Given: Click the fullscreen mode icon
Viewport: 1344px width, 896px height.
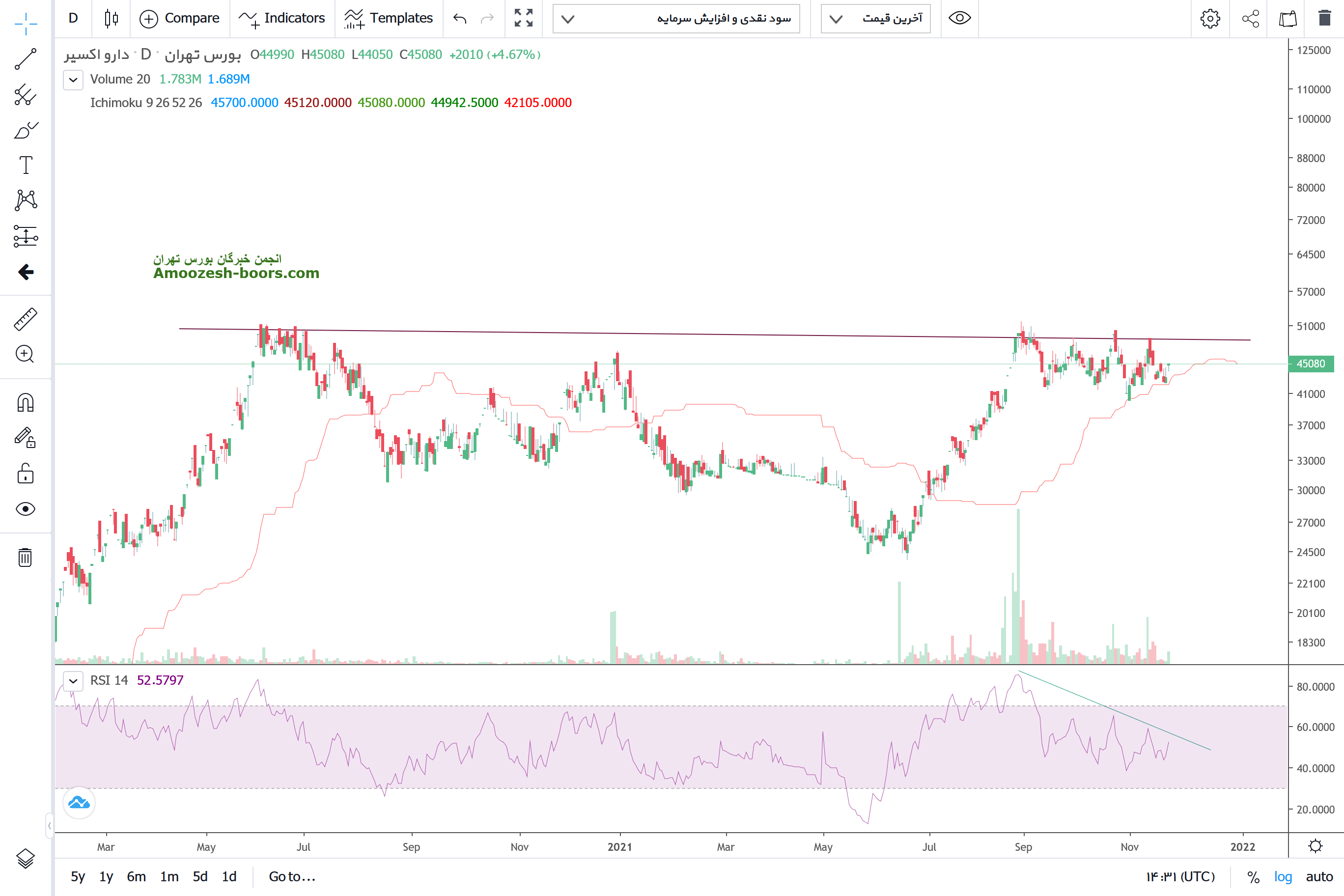Looking at the screenshot, I should pyautogui.click(x=523, y=18).
